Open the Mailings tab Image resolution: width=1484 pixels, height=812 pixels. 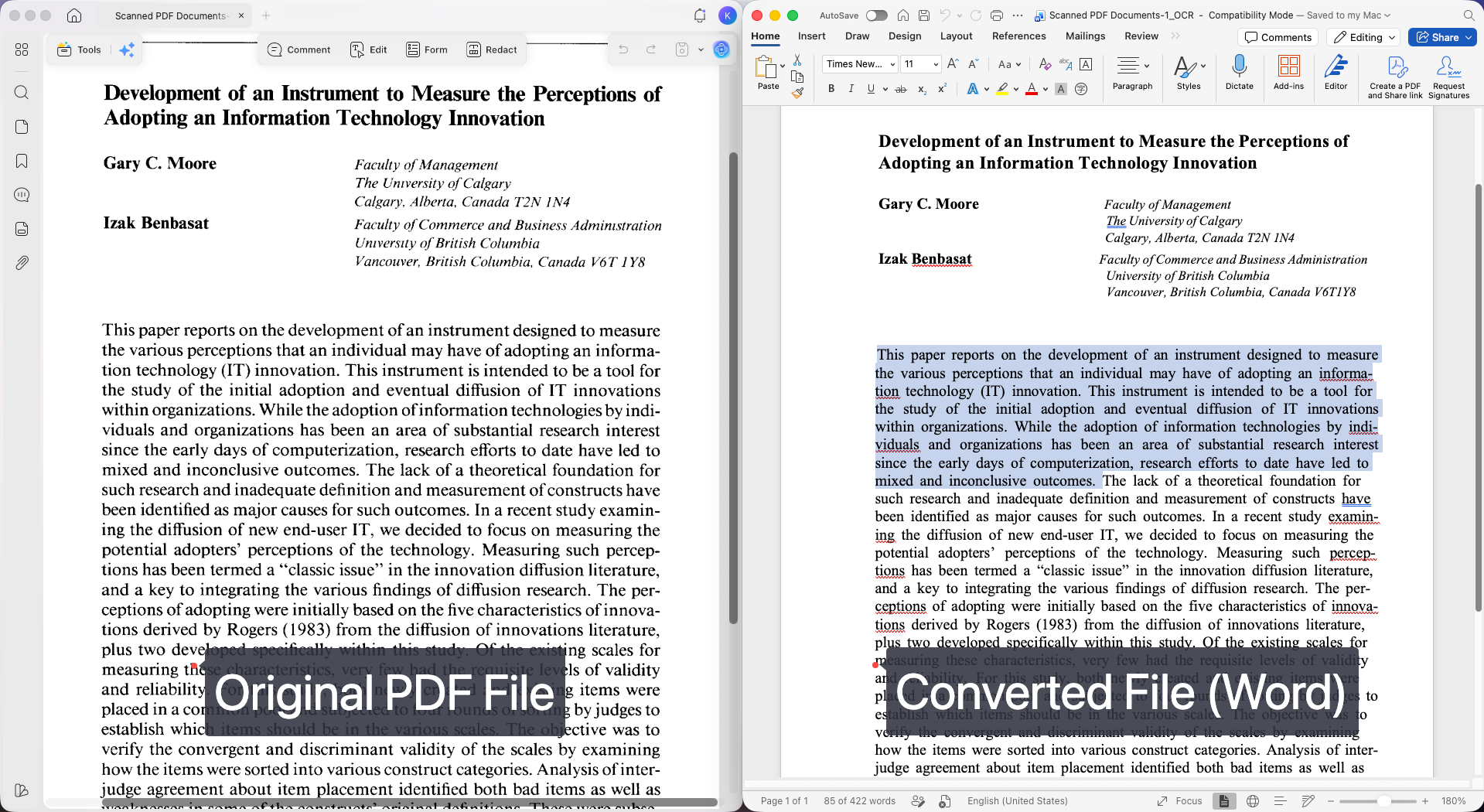pyautogui.click(x=1085, y=36)
